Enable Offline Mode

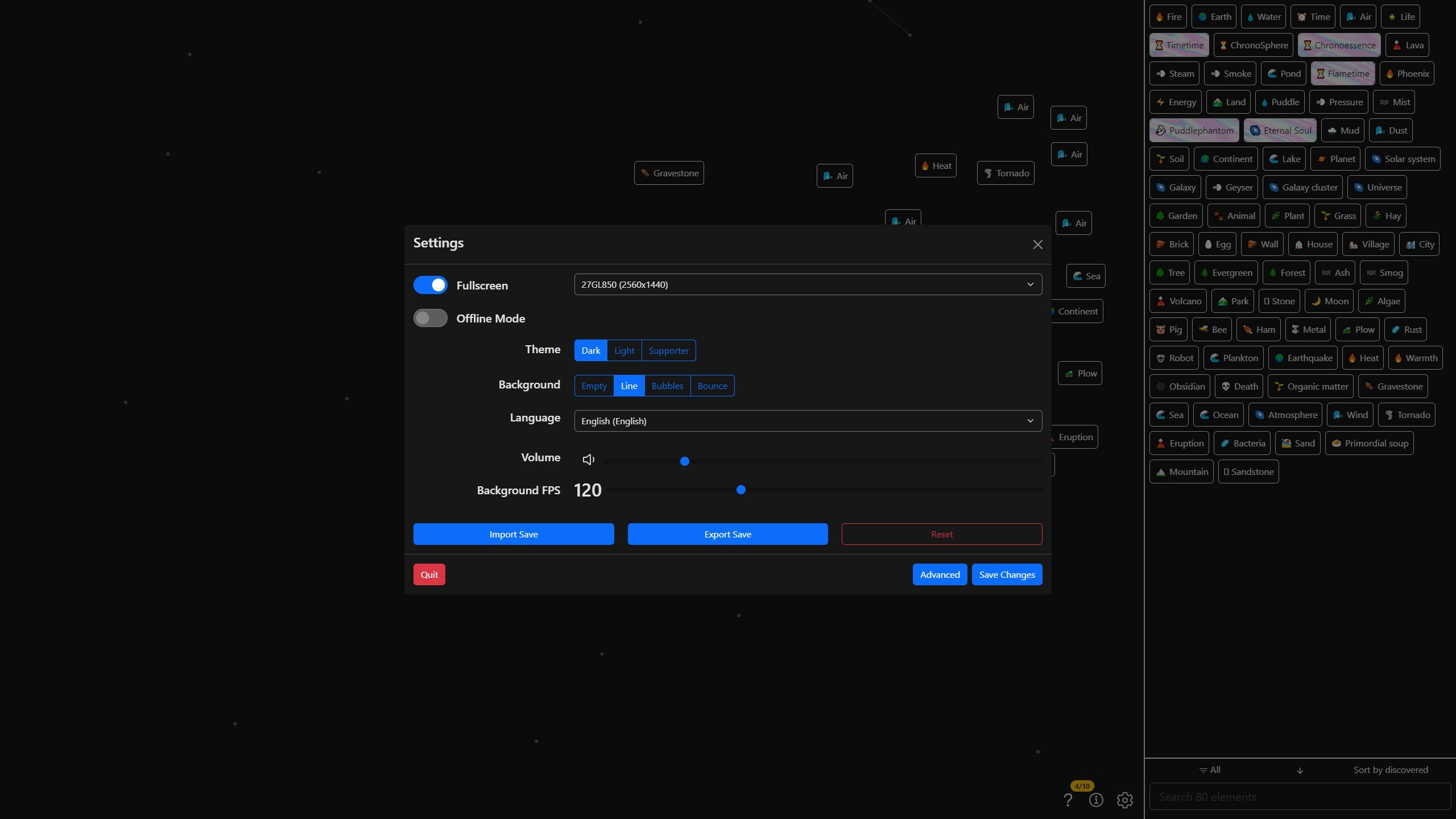[430, 318]
